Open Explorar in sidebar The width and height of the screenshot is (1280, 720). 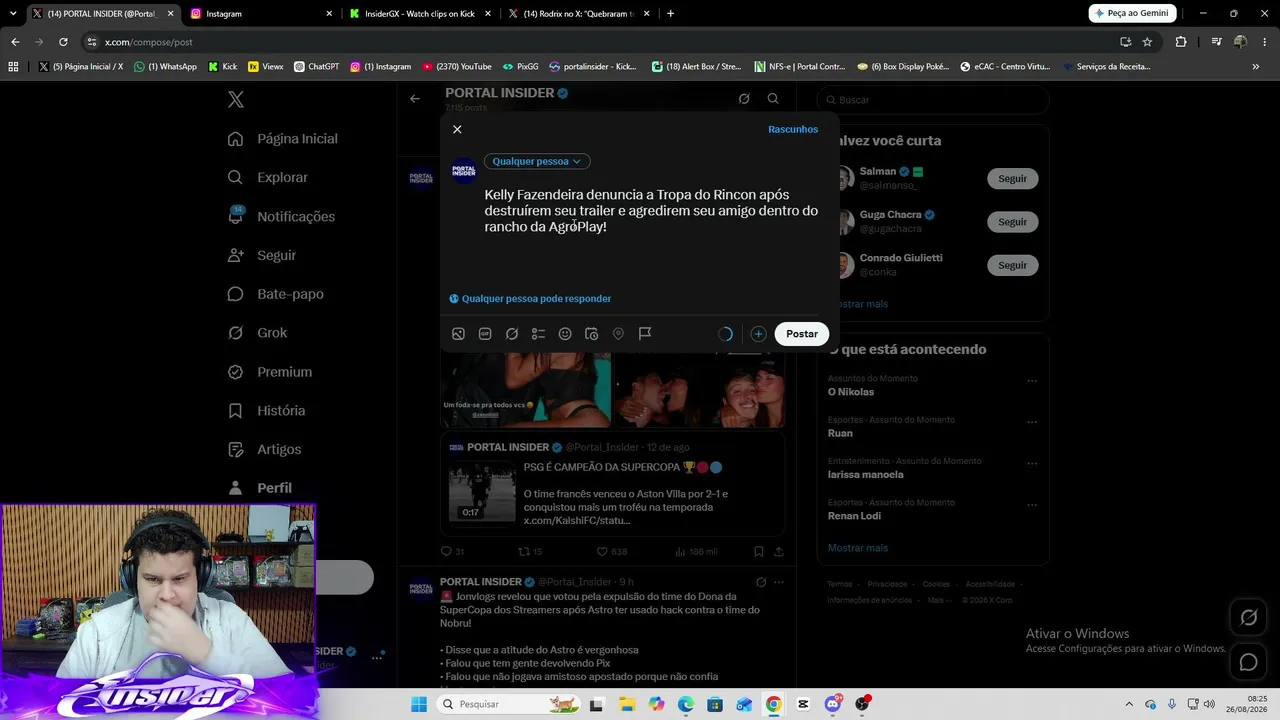(x=268, y=178)
